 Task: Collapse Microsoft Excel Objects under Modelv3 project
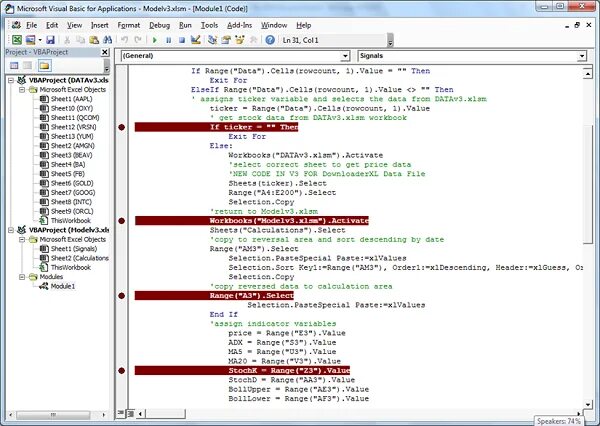(x=22, y=240)
